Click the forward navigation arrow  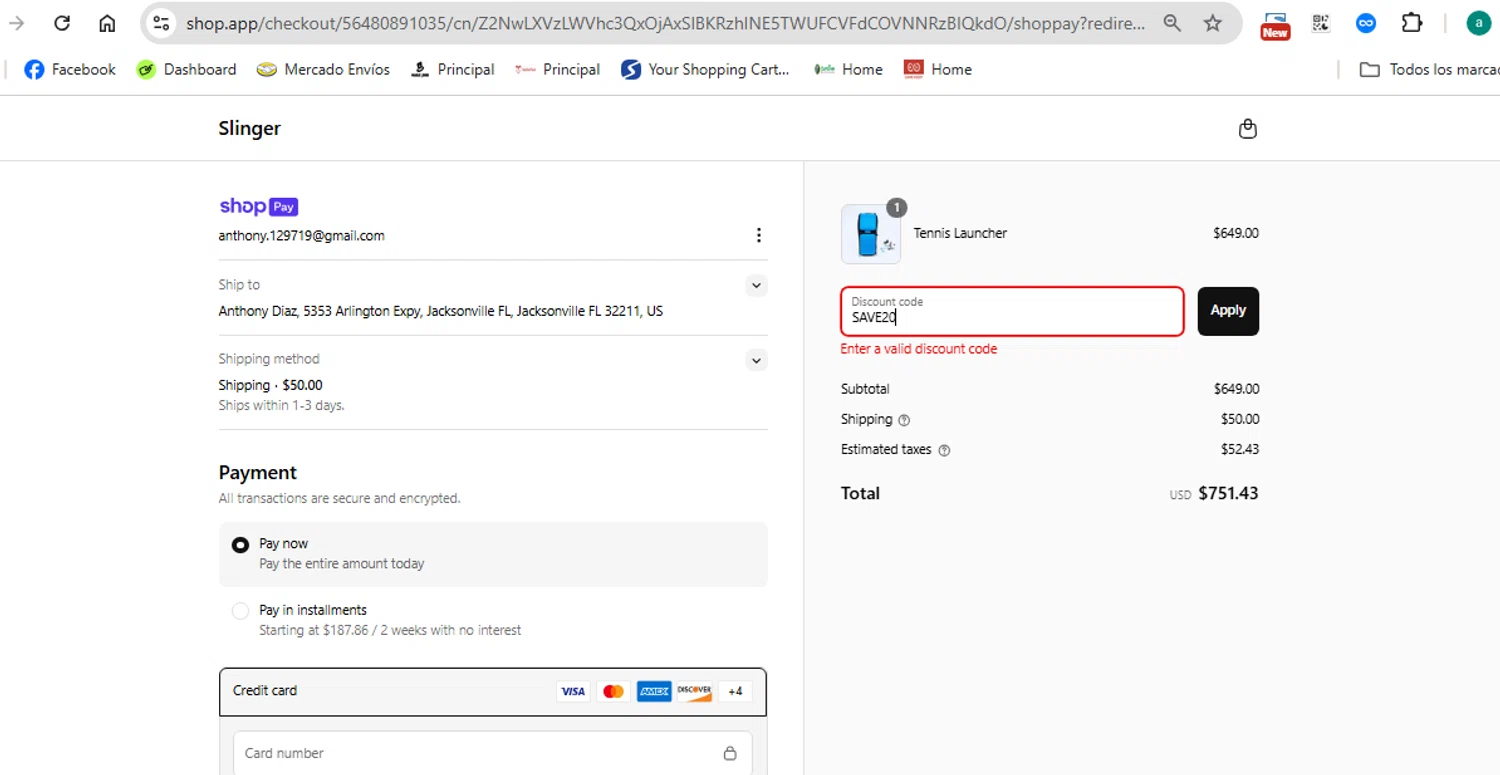click(17, 23)
